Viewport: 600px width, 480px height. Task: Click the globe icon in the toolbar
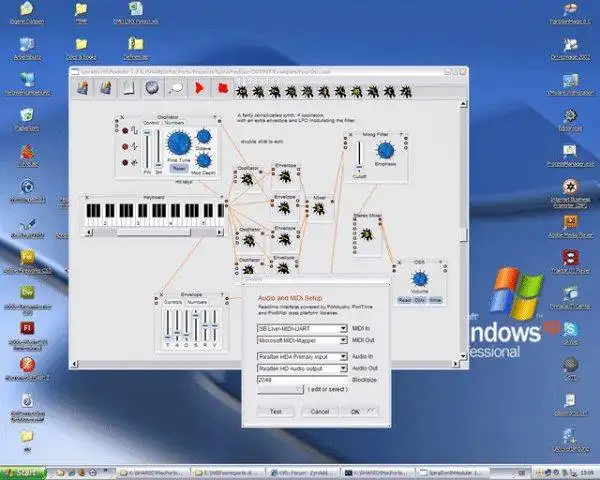click(152, 88)
